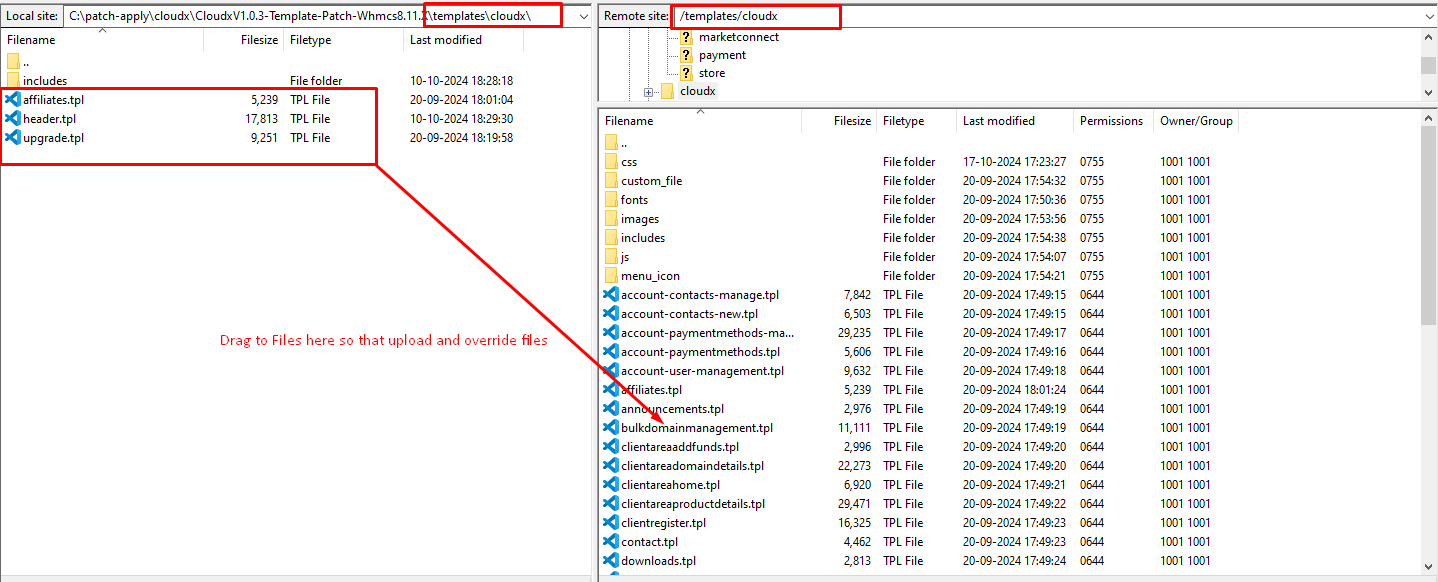This screenshot has height=582, width=1438.
Task: Click the remote menu_icon folder icon
Action: pos(611,276)
